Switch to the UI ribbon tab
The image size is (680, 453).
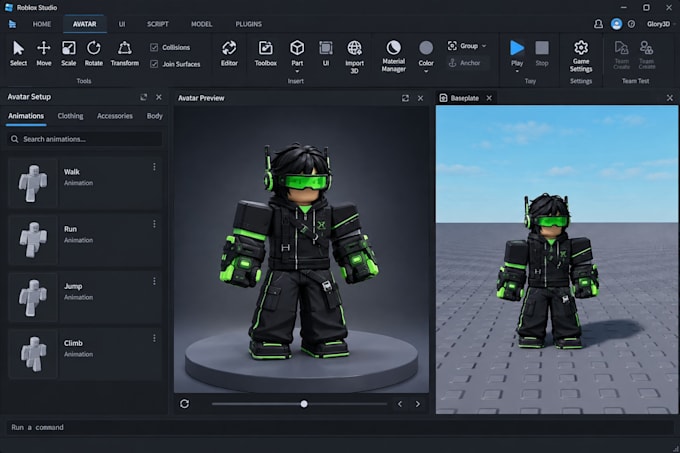pyautogui.click(x=122, y=24)
